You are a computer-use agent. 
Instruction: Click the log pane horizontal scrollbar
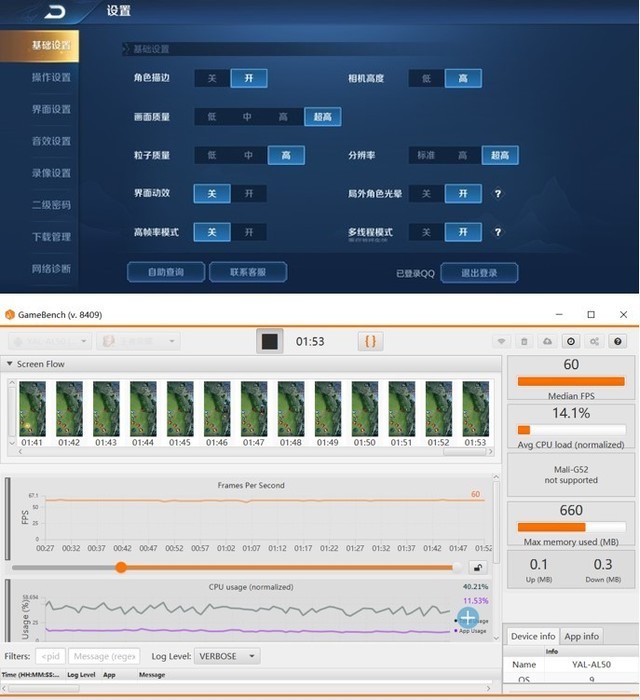(44, 688)
